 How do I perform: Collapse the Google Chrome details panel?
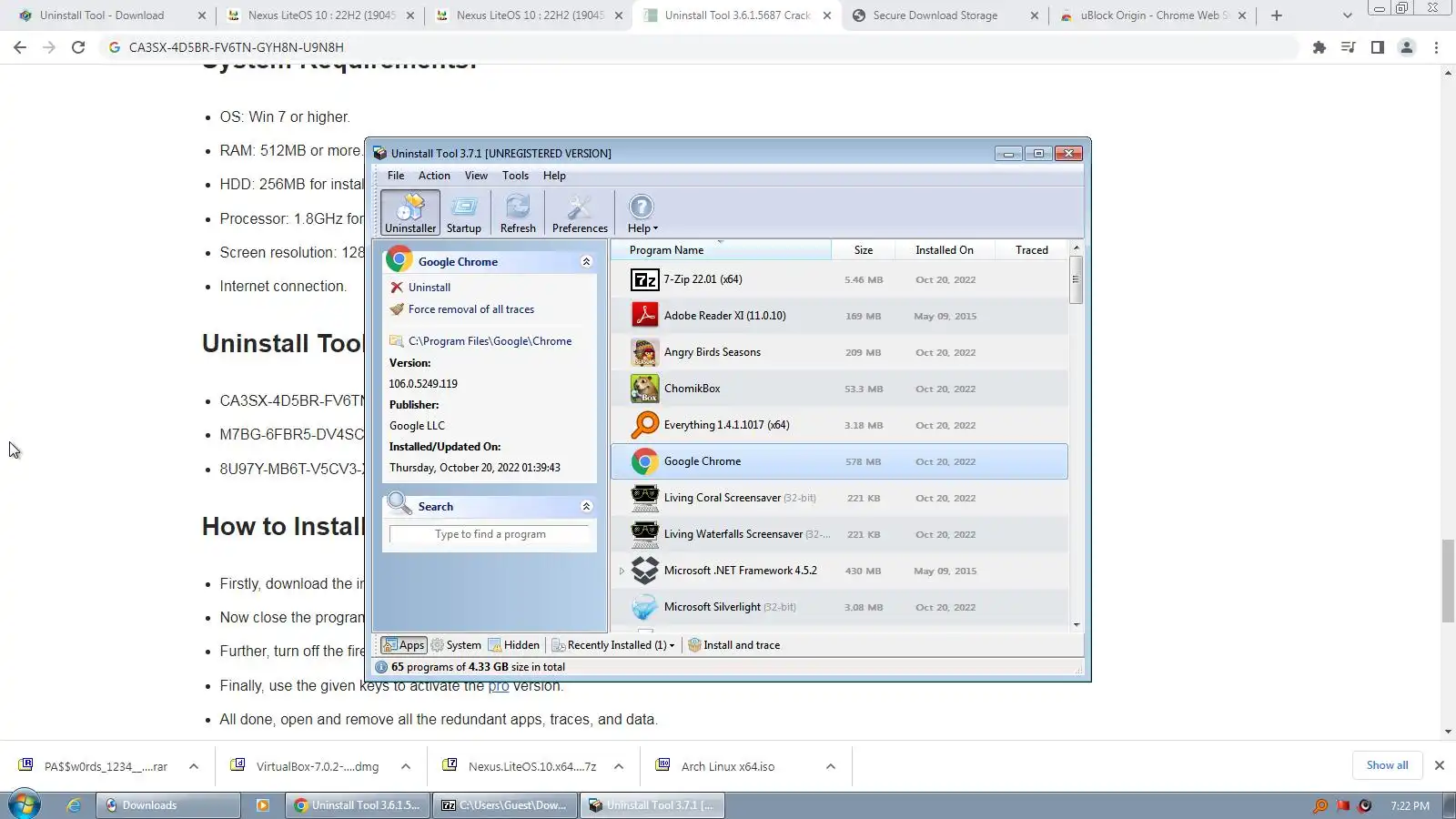586,262
